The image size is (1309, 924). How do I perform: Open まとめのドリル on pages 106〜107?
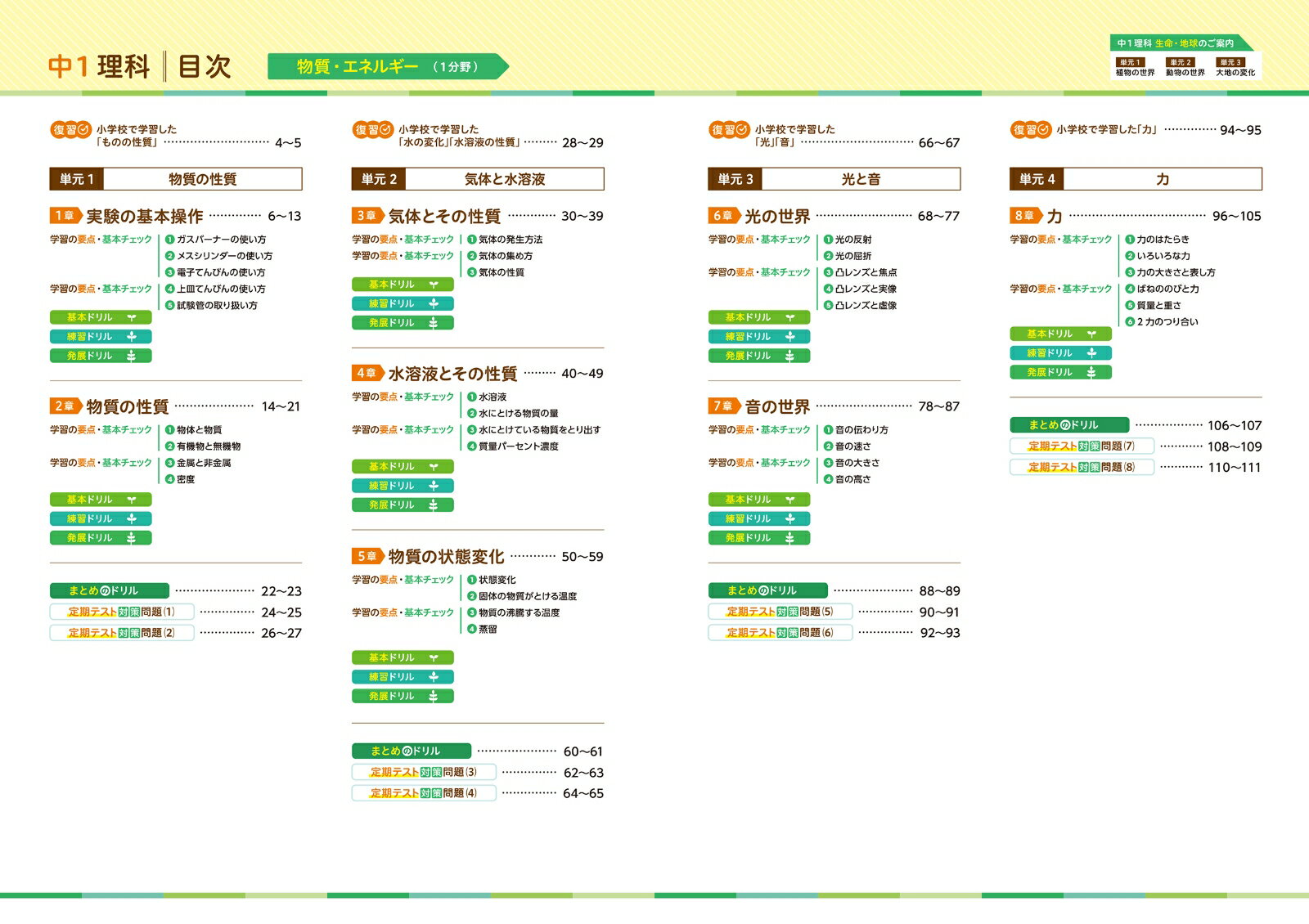[x=1069, y=425]
